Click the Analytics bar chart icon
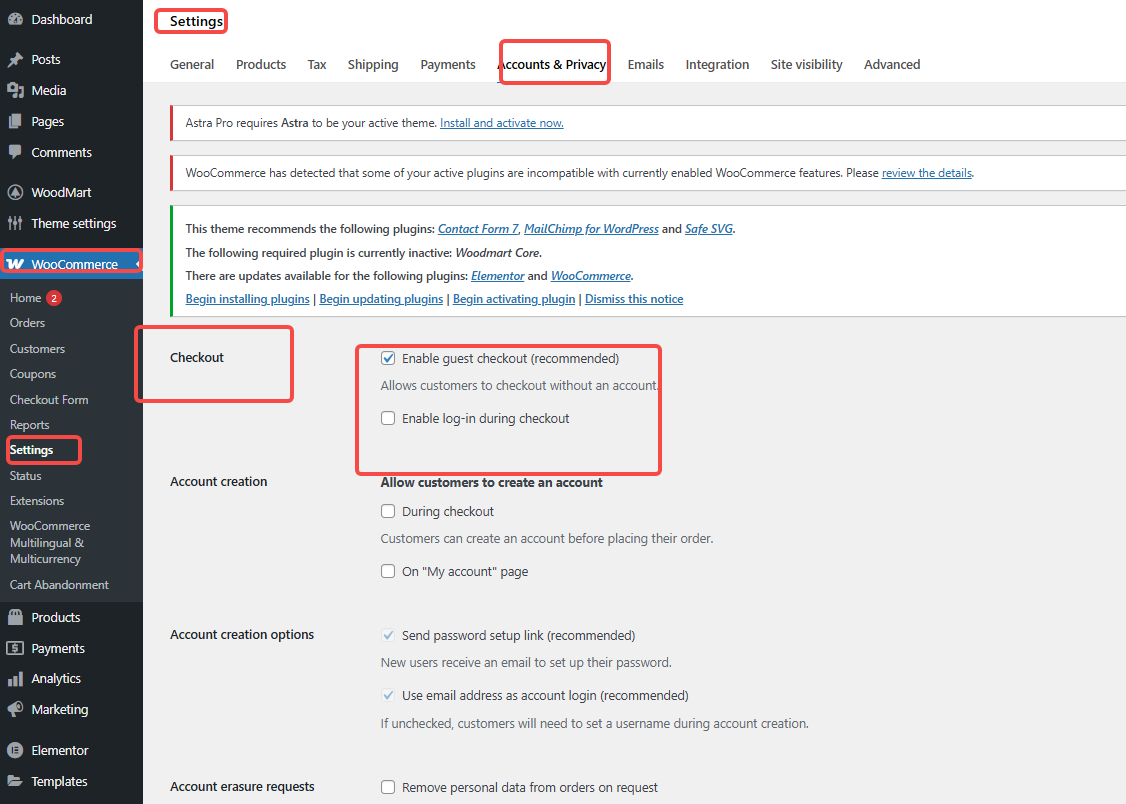The width and height of the screenshot is (1126, 804). (x=15, y=679)
